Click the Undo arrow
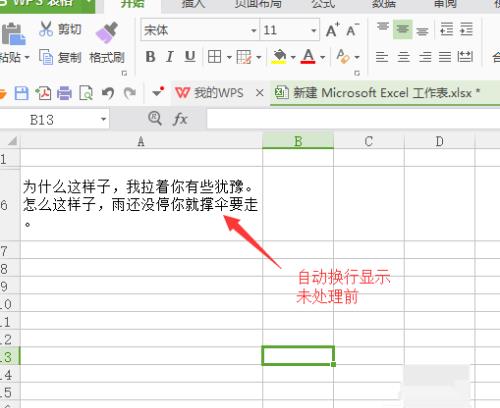This screenshot has width=500, height=408. (108, 93)
